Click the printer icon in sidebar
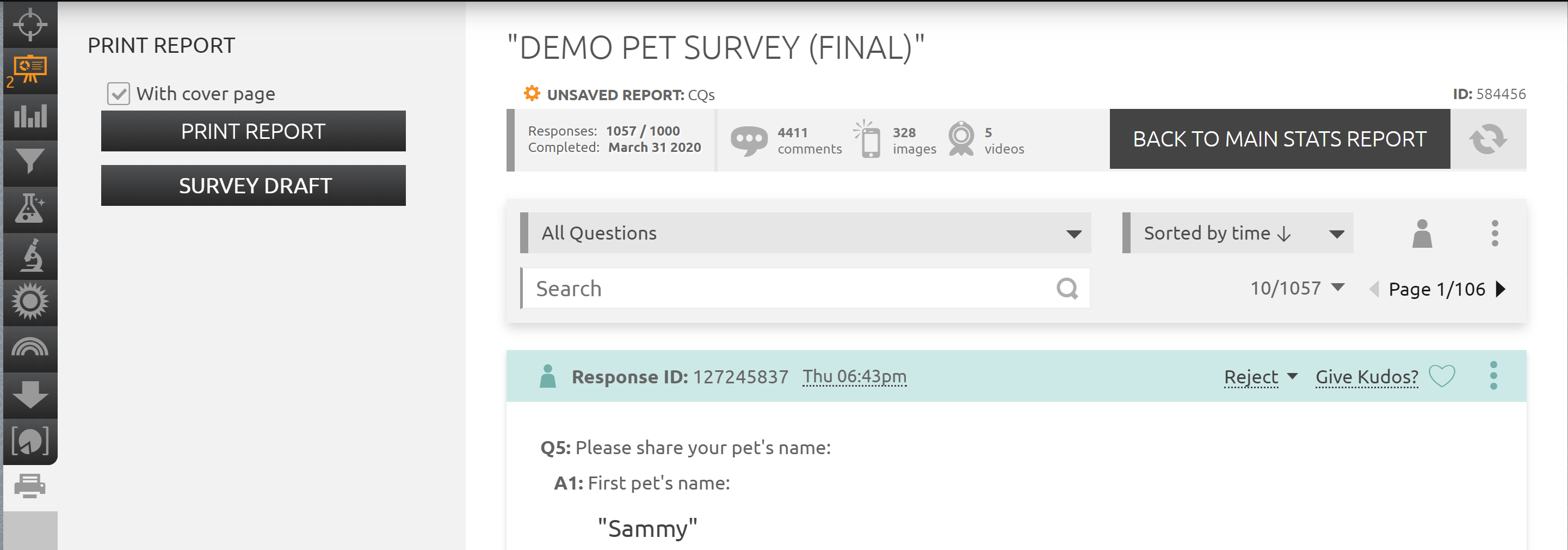The image size is (1568, 550). (30, 485)
